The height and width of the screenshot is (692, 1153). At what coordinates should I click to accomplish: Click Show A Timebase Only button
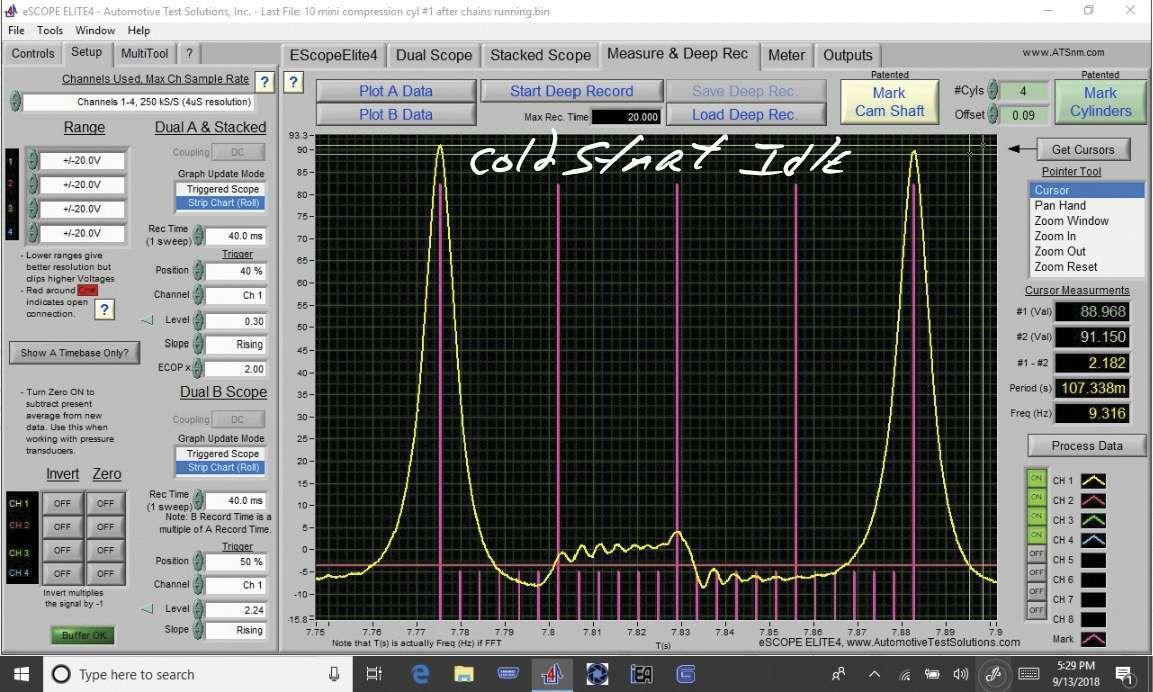(74, 353)
